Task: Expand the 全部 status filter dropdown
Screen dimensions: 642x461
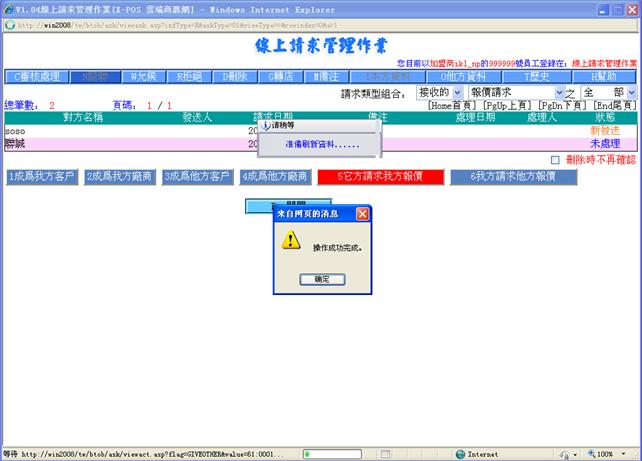Action: pyautogui.click(x=608, y=92)
